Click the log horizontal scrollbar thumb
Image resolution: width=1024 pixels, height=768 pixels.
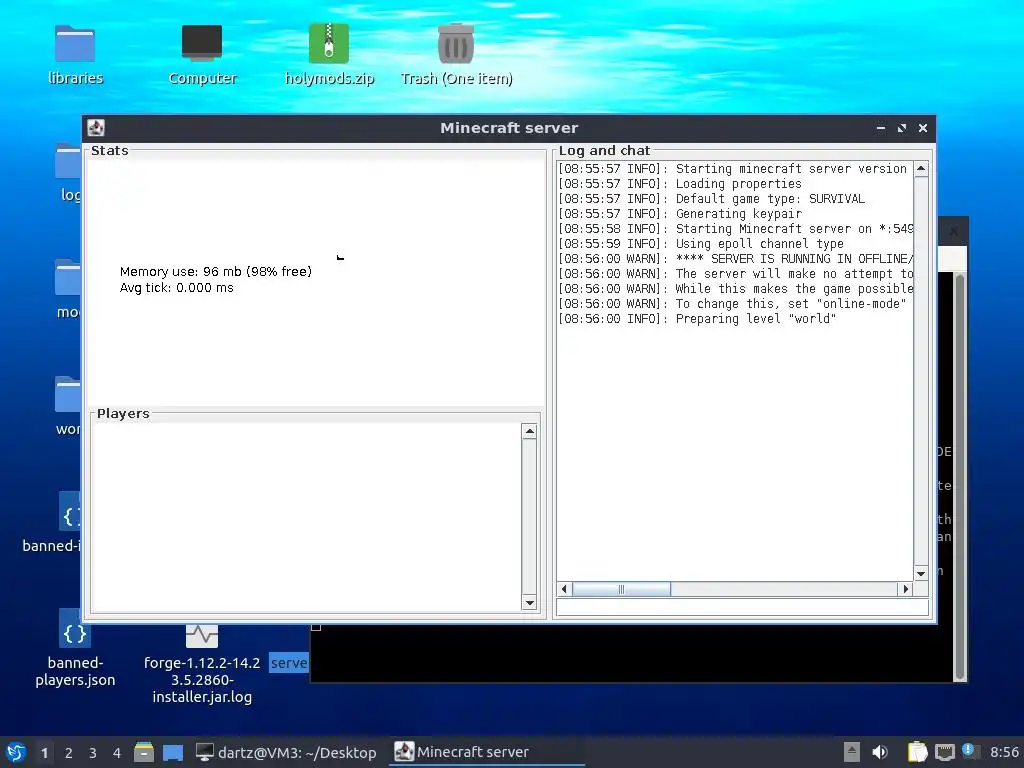pos(621,589)
